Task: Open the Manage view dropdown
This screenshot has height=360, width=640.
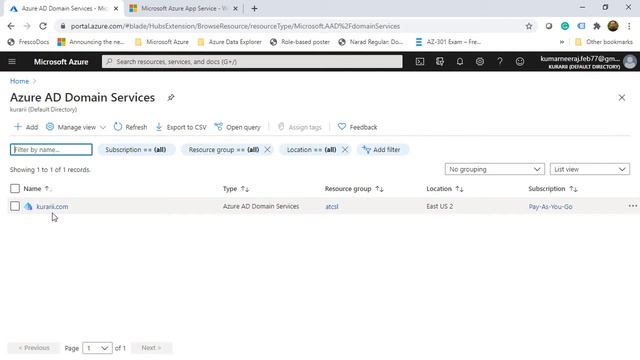Action: [x=76, y=127]
